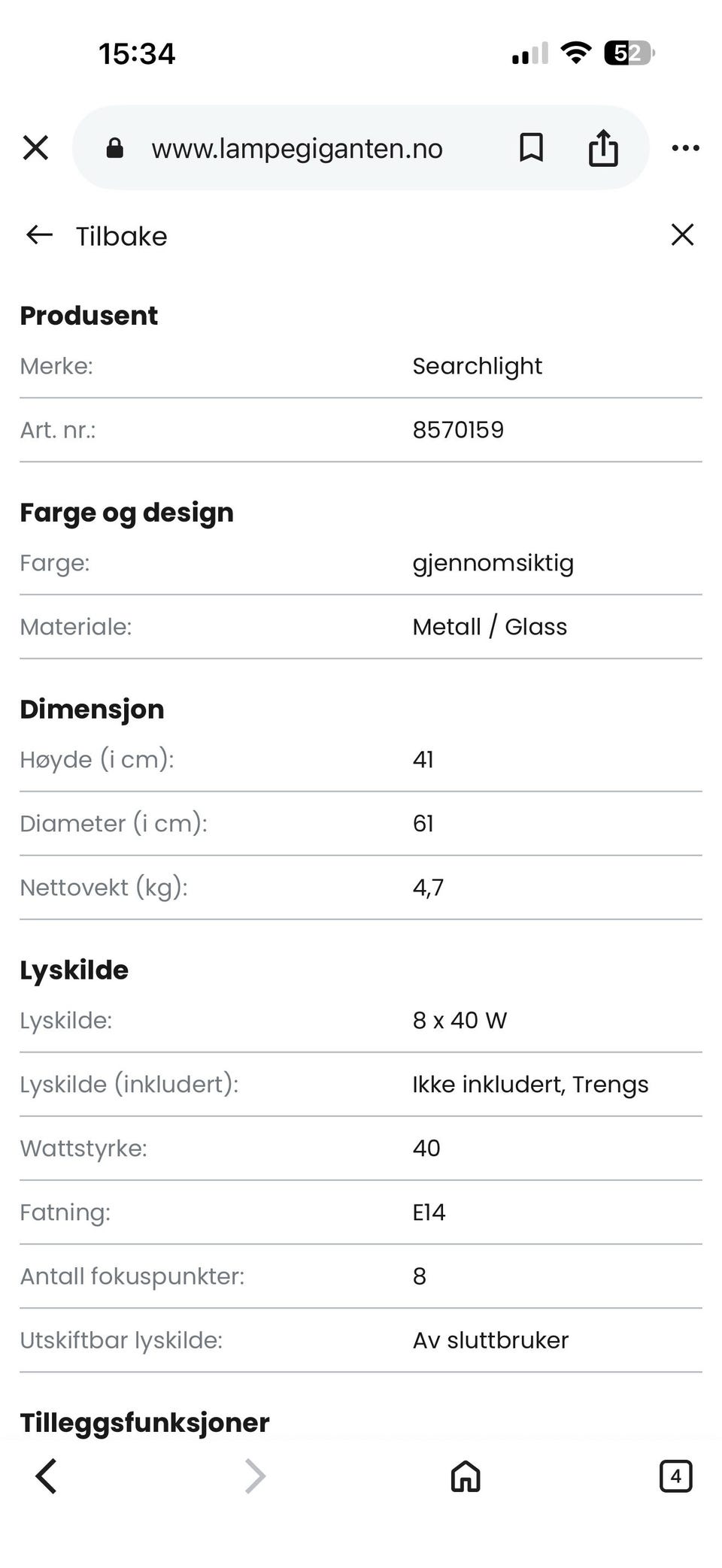722x1568 pixels.
Task: Tap the www.lampegiganten.no address field
Action: [297, 148]
